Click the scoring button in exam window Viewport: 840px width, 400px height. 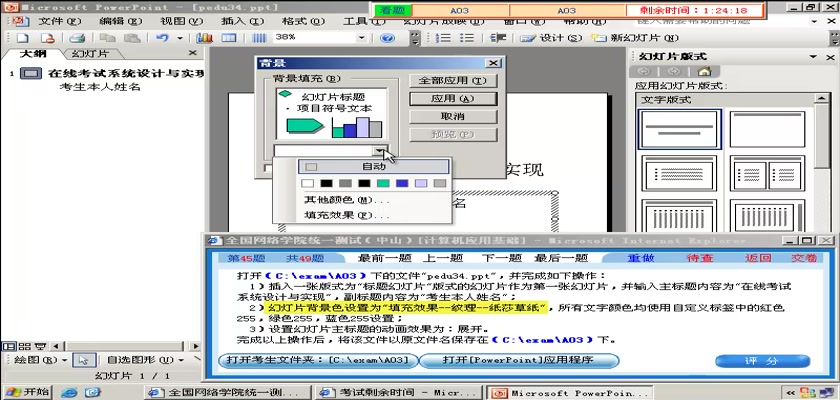click(762, 361)
